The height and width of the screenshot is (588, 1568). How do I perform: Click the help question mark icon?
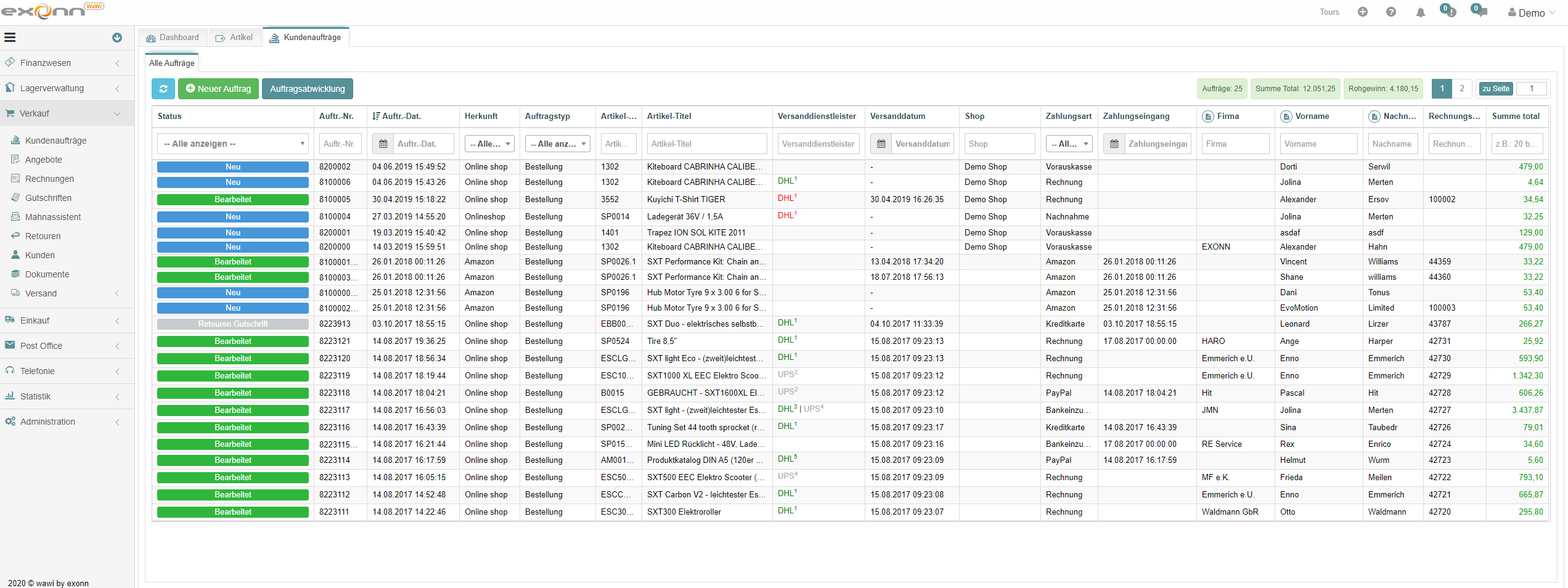1390,12
